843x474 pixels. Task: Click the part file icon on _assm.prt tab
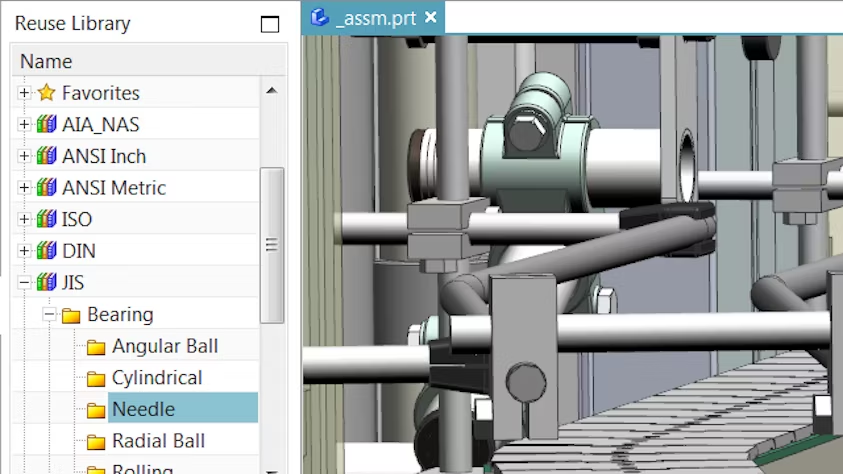click(320, 17)
